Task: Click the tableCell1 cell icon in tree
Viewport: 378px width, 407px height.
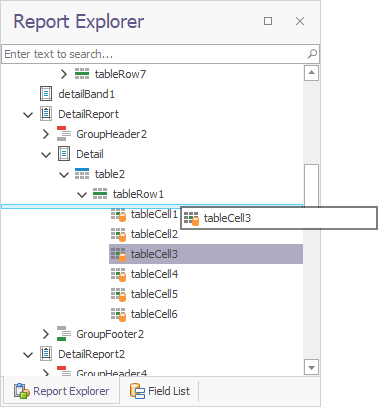Action: (118, 215)
